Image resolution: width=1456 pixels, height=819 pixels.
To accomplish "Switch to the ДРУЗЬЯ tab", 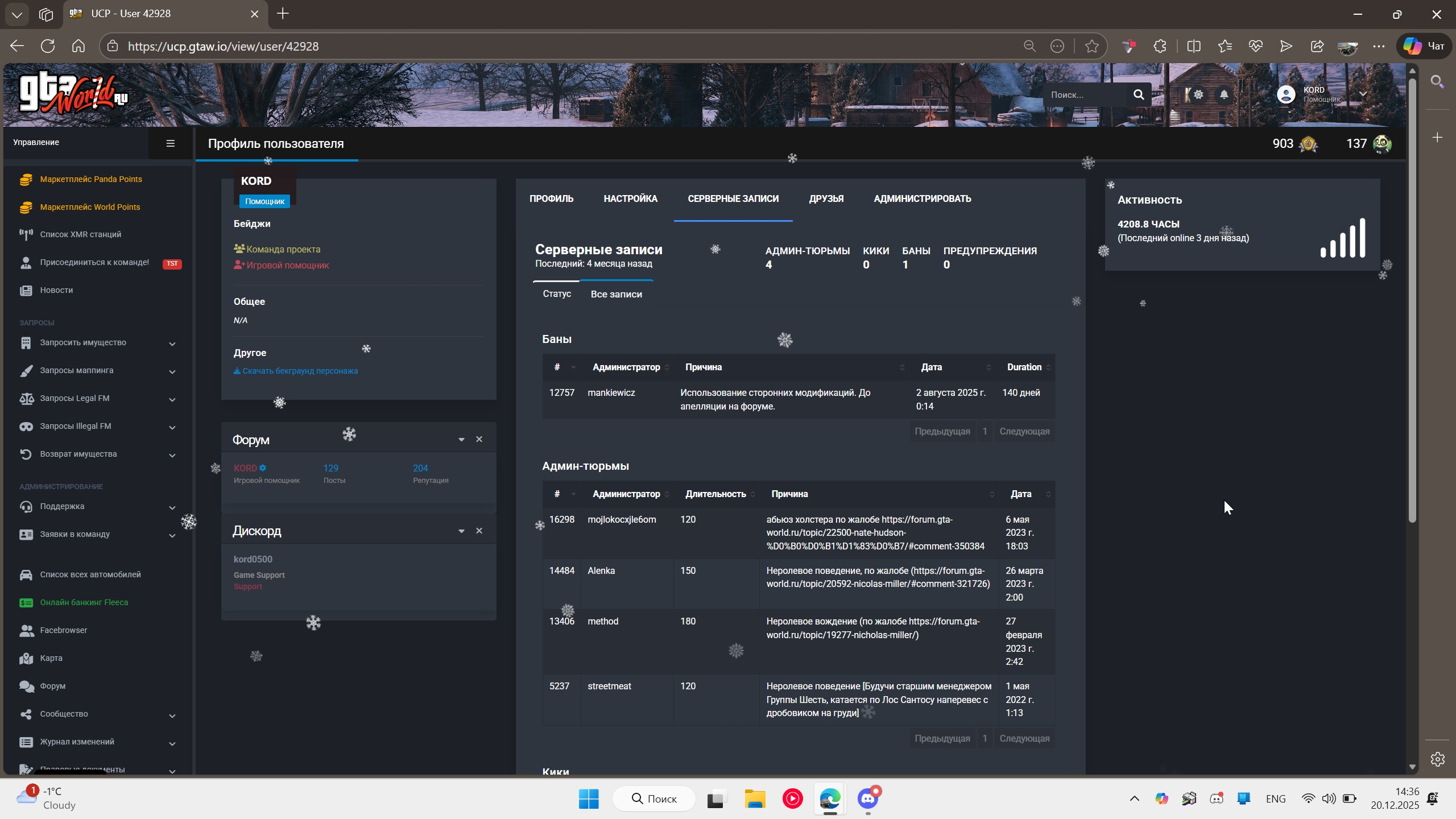I will 826,198.
